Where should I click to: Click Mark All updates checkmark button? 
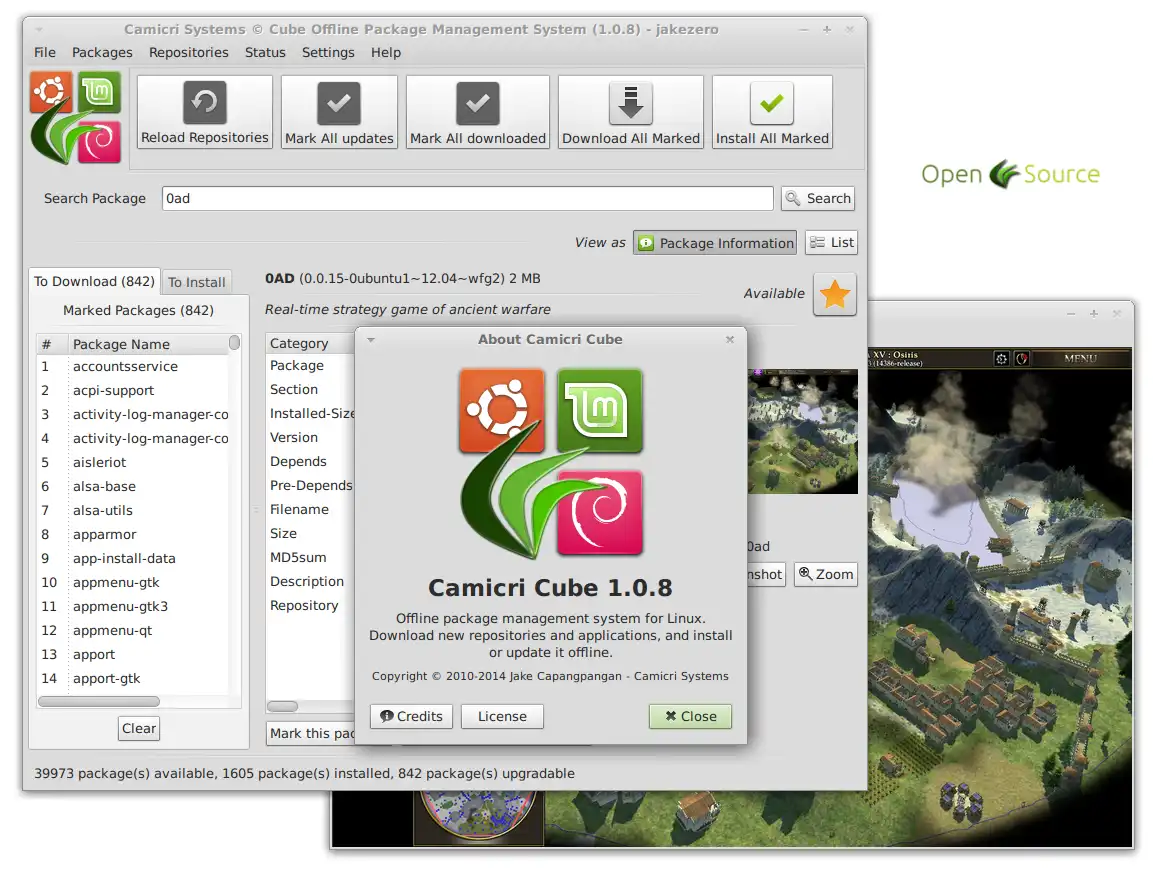click(x=339, y=112)
